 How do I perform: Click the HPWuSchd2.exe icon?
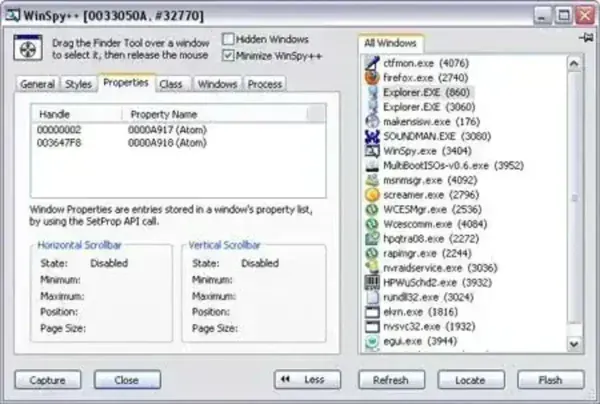372,282
